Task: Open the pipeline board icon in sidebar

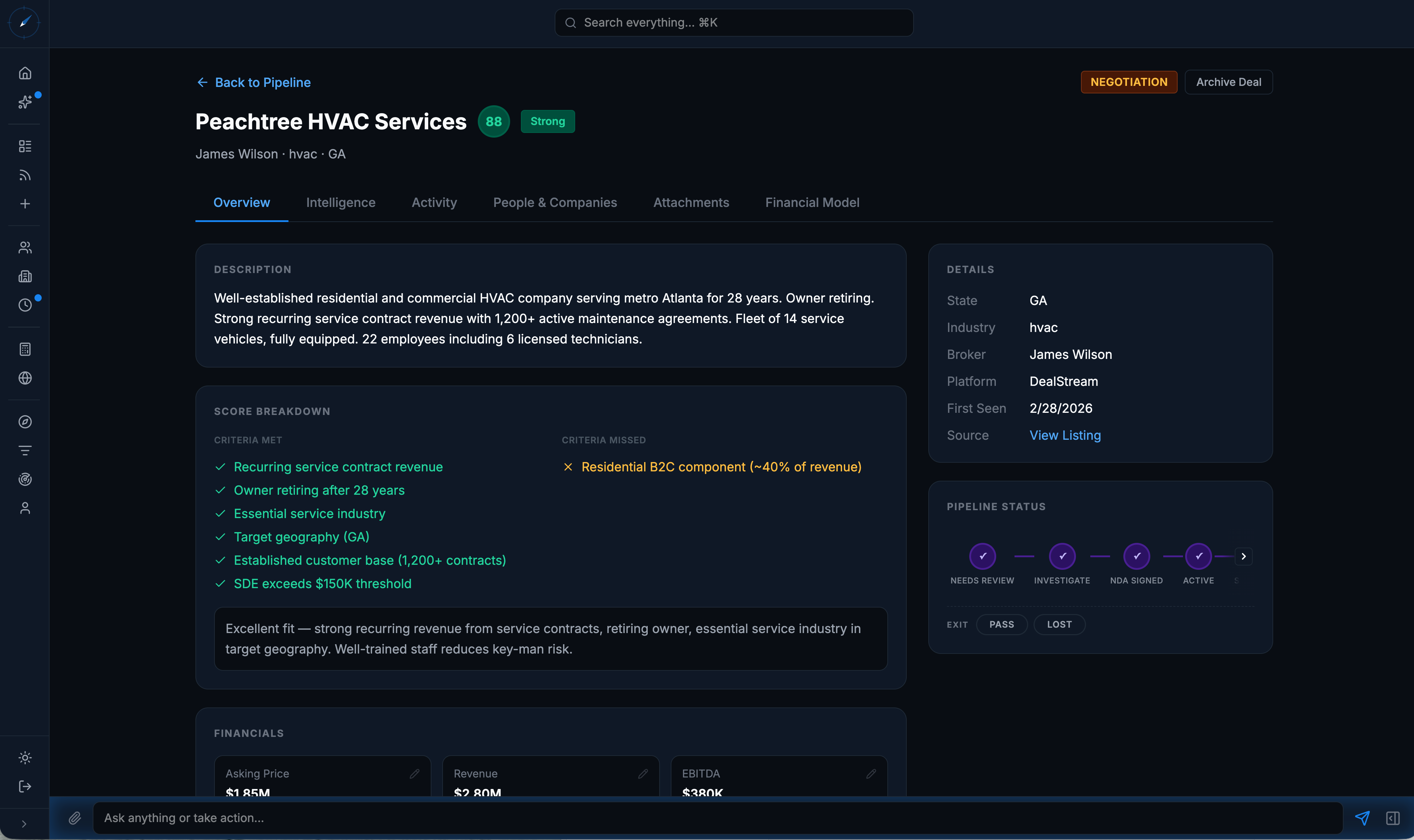Action: pos(24,146)
